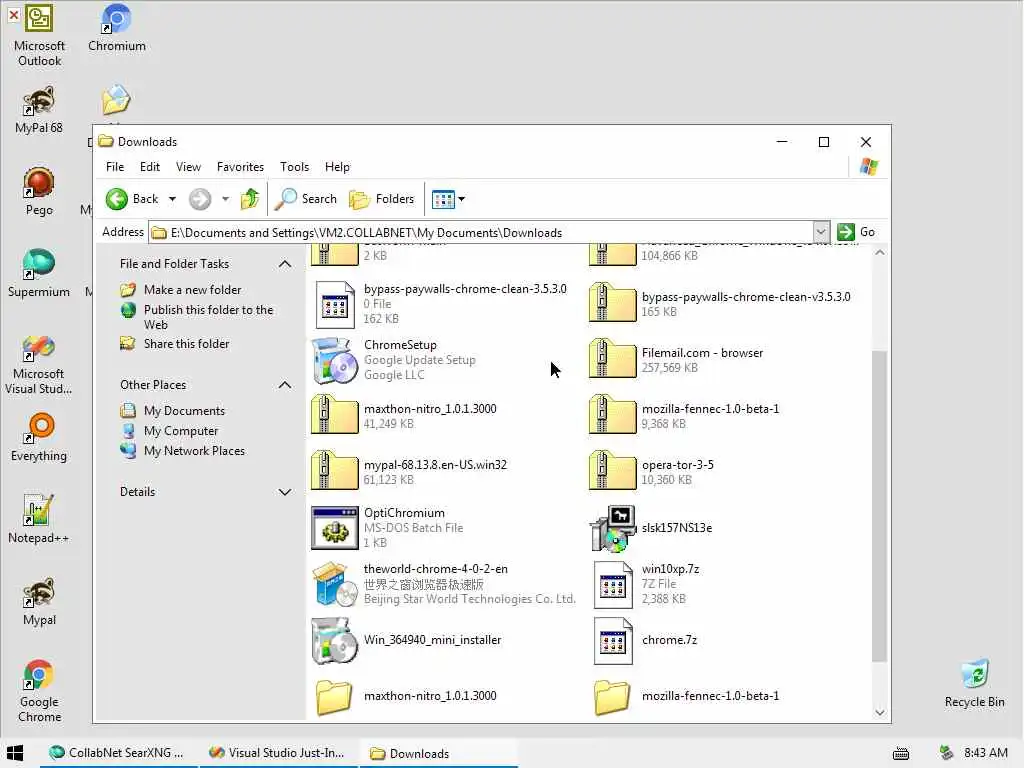Collapse Other Places panel
The image size is (1024, 768).
285,385
